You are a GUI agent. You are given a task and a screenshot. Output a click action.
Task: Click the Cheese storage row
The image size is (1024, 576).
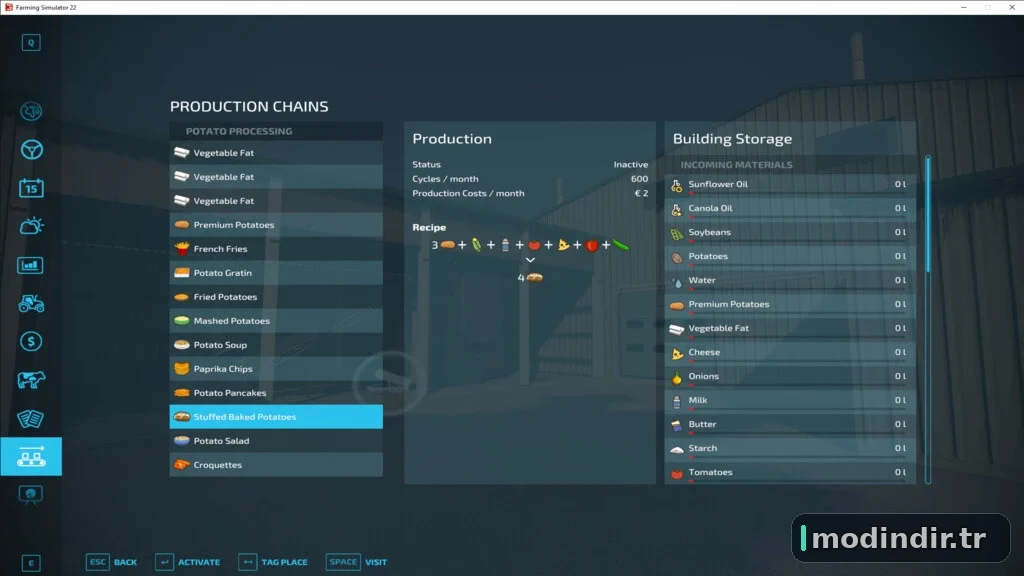790,353
